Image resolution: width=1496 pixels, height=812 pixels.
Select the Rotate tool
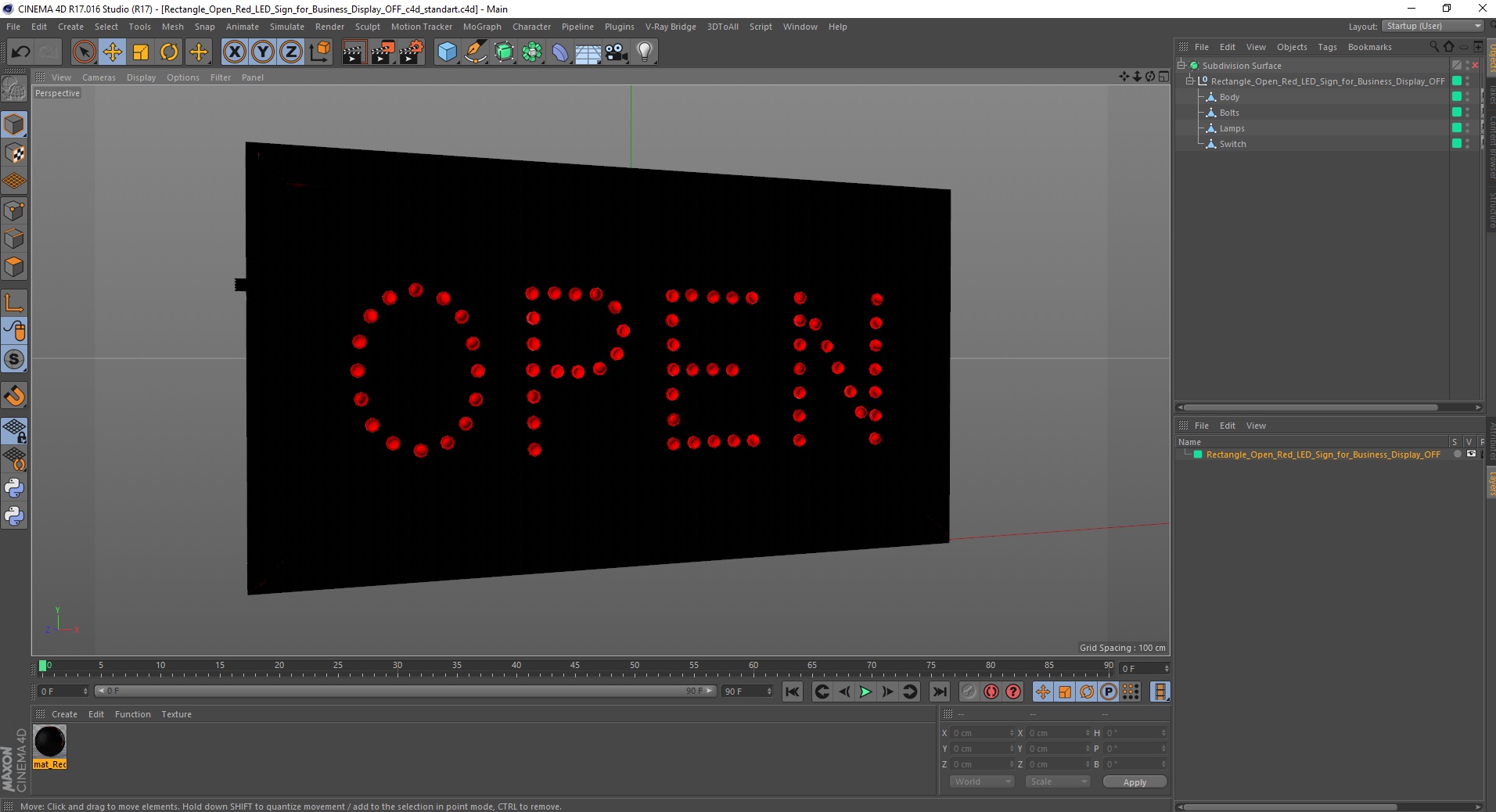click(x=169, y=52)
